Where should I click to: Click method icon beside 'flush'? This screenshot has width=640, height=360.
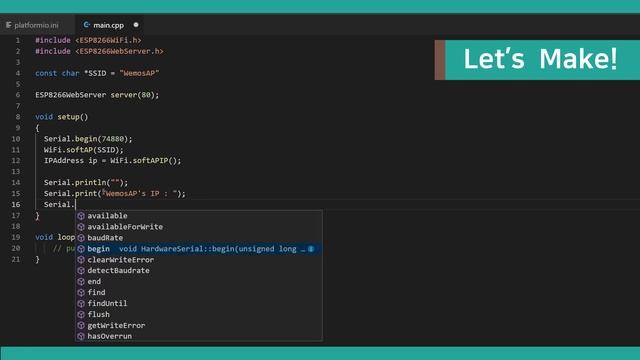(81, 315)
